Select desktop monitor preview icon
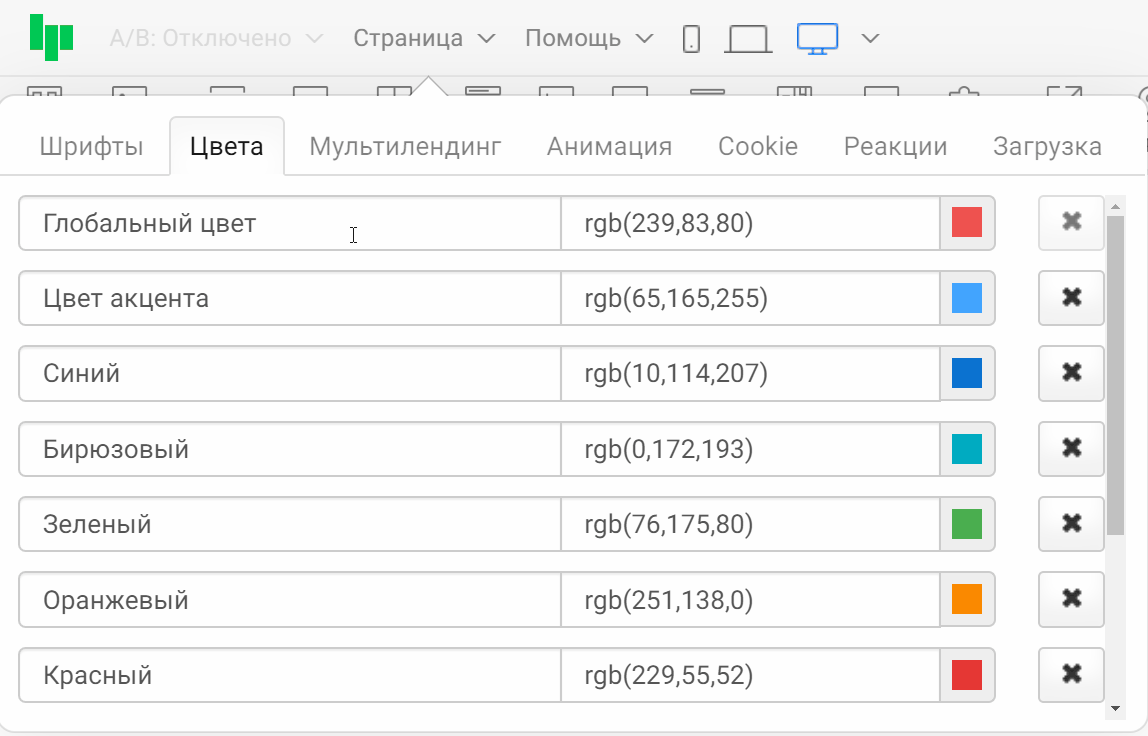Viewport: 1148px width, 736px height. [817, 39]
